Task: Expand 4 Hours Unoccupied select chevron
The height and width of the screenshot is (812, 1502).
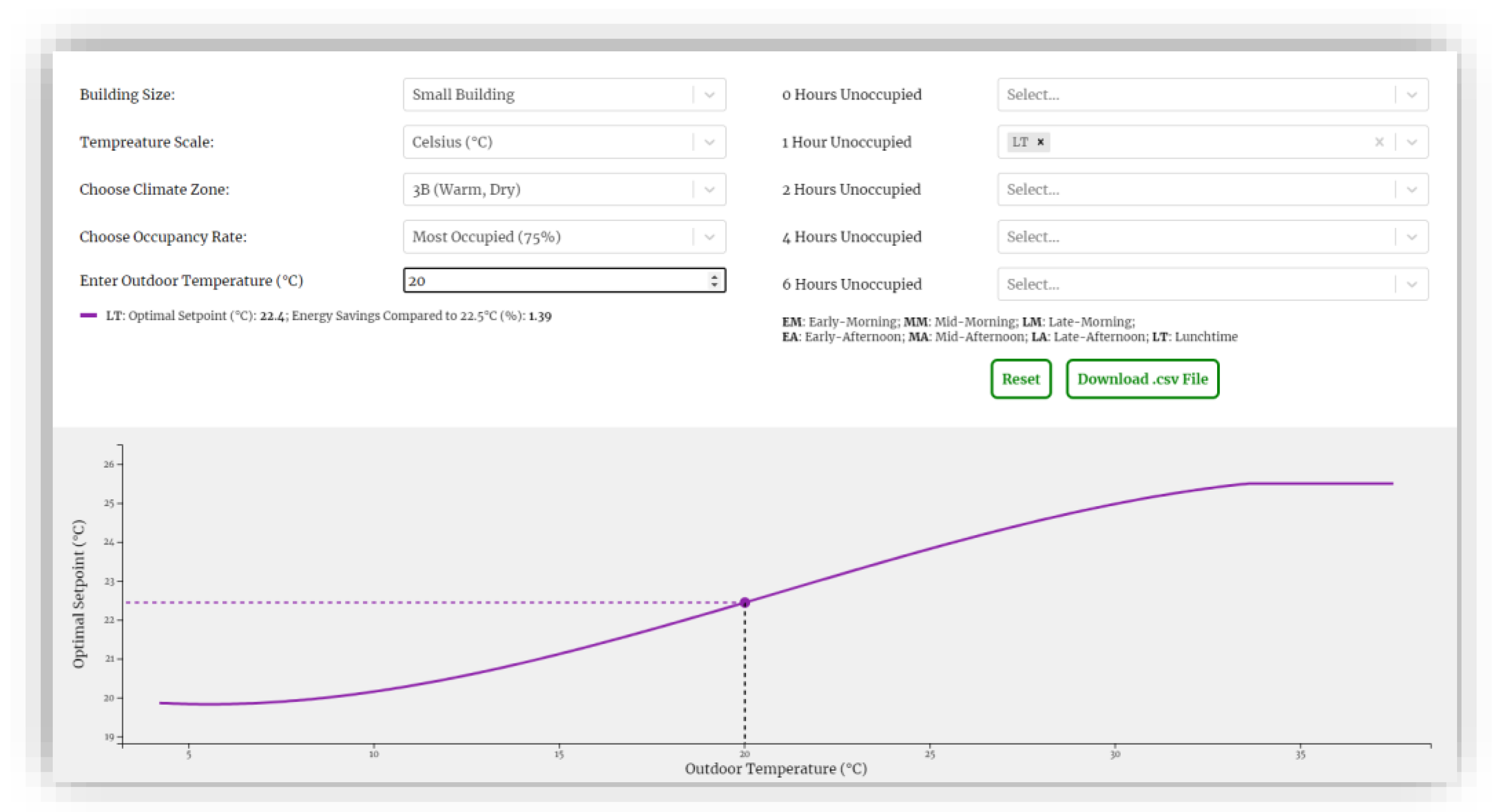Action: (1412, 237)
